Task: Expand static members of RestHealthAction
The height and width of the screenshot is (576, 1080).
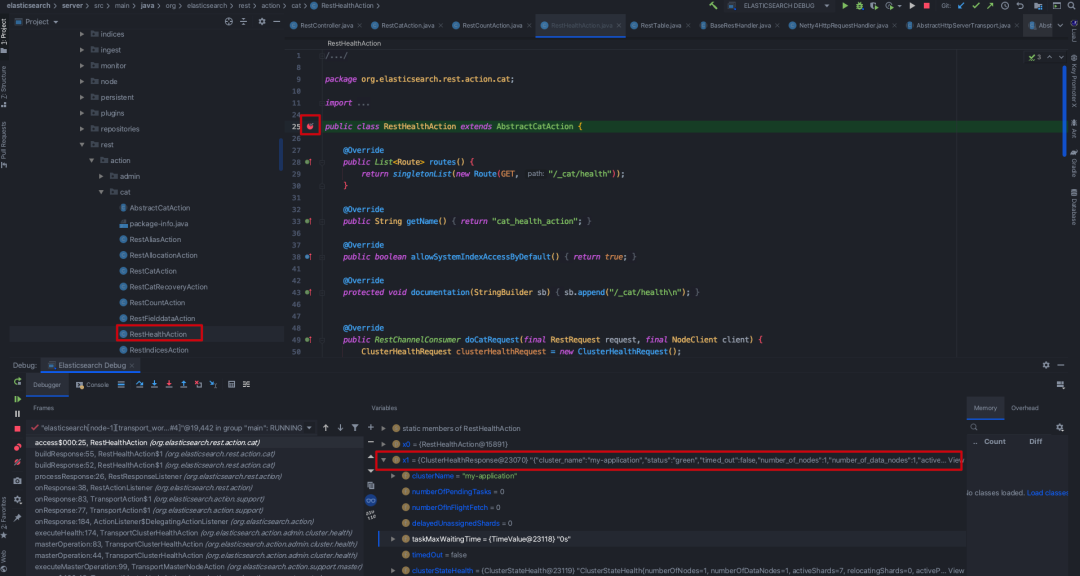Action: pyautogui.click(x=384, y=429)
